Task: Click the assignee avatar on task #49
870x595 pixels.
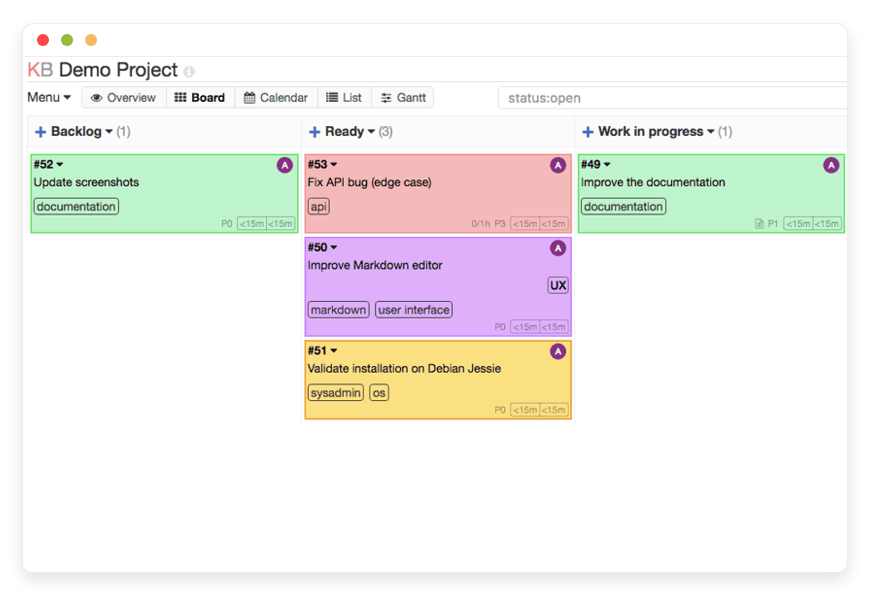Action: click(831, 165)
